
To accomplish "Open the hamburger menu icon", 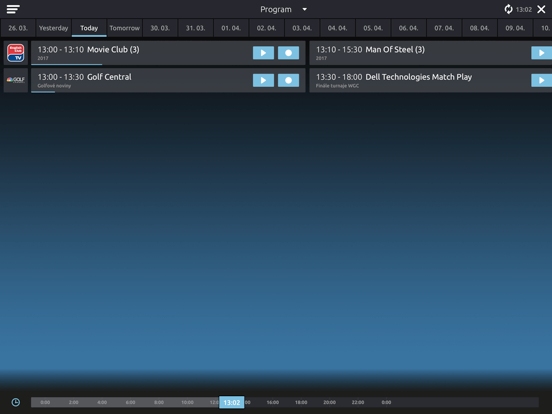I will tap(13, 9).
